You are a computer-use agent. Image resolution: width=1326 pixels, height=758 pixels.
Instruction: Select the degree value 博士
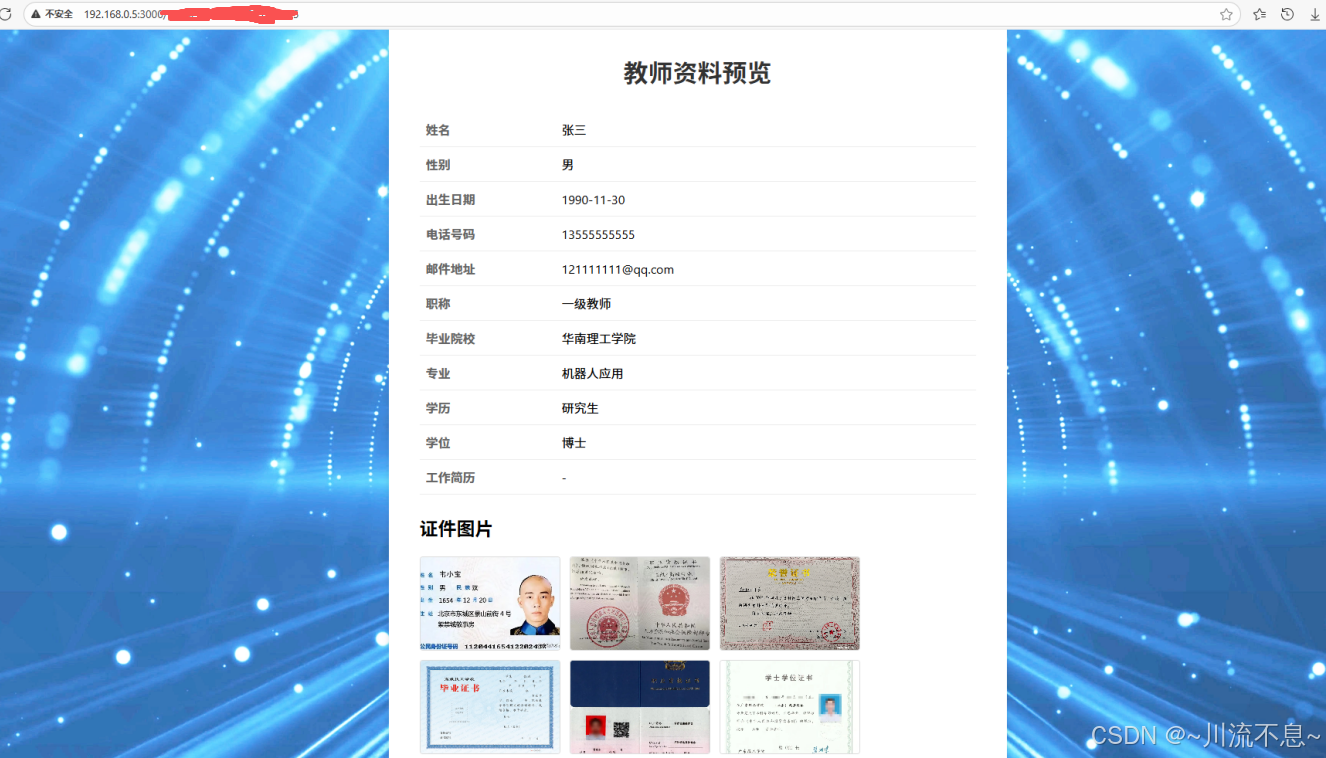(x=574, y=443)
